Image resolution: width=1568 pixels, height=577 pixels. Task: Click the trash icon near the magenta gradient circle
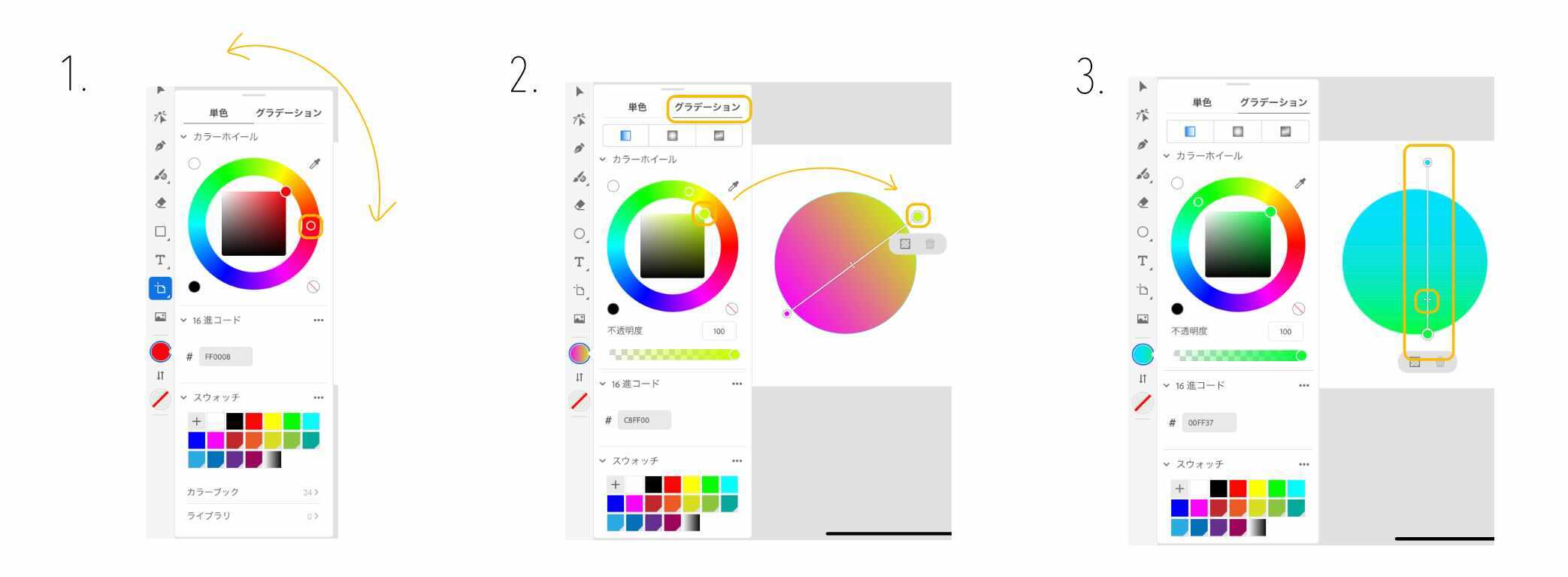930,244
